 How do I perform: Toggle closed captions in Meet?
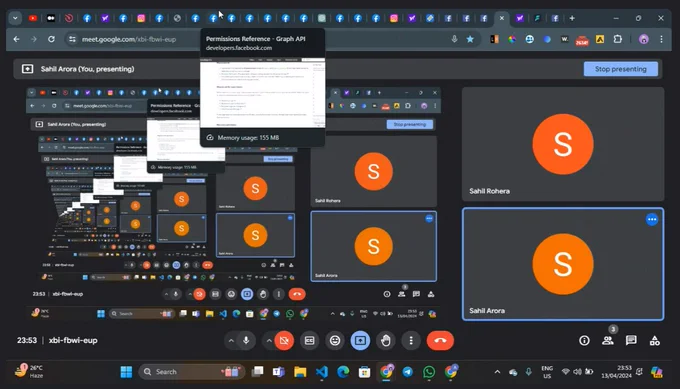click(309, 341)
